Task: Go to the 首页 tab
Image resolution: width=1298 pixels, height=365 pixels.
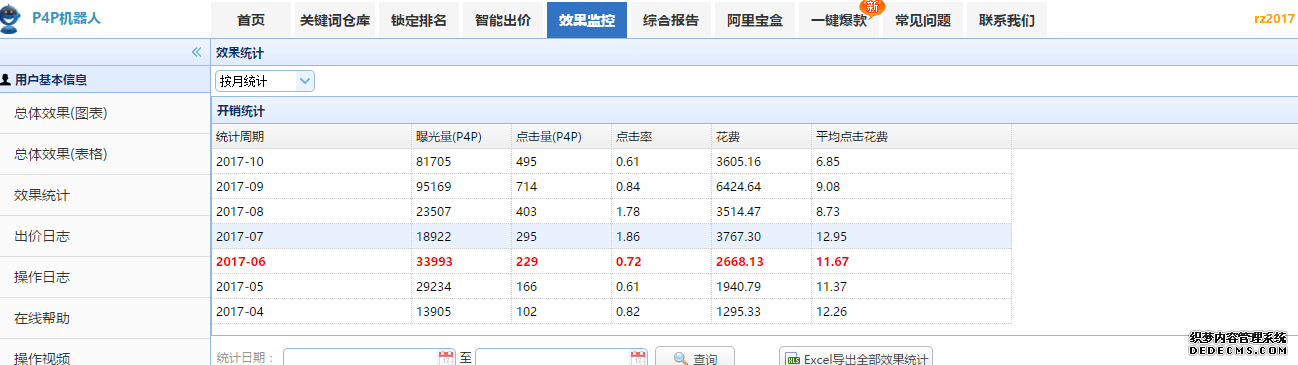Action: (251, 21)
